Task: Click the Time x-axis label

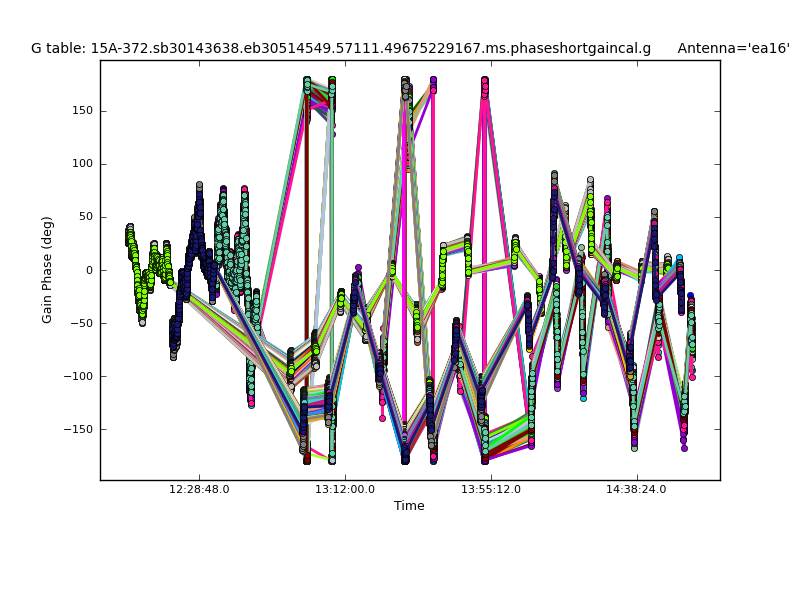Action: click(409, 506)
